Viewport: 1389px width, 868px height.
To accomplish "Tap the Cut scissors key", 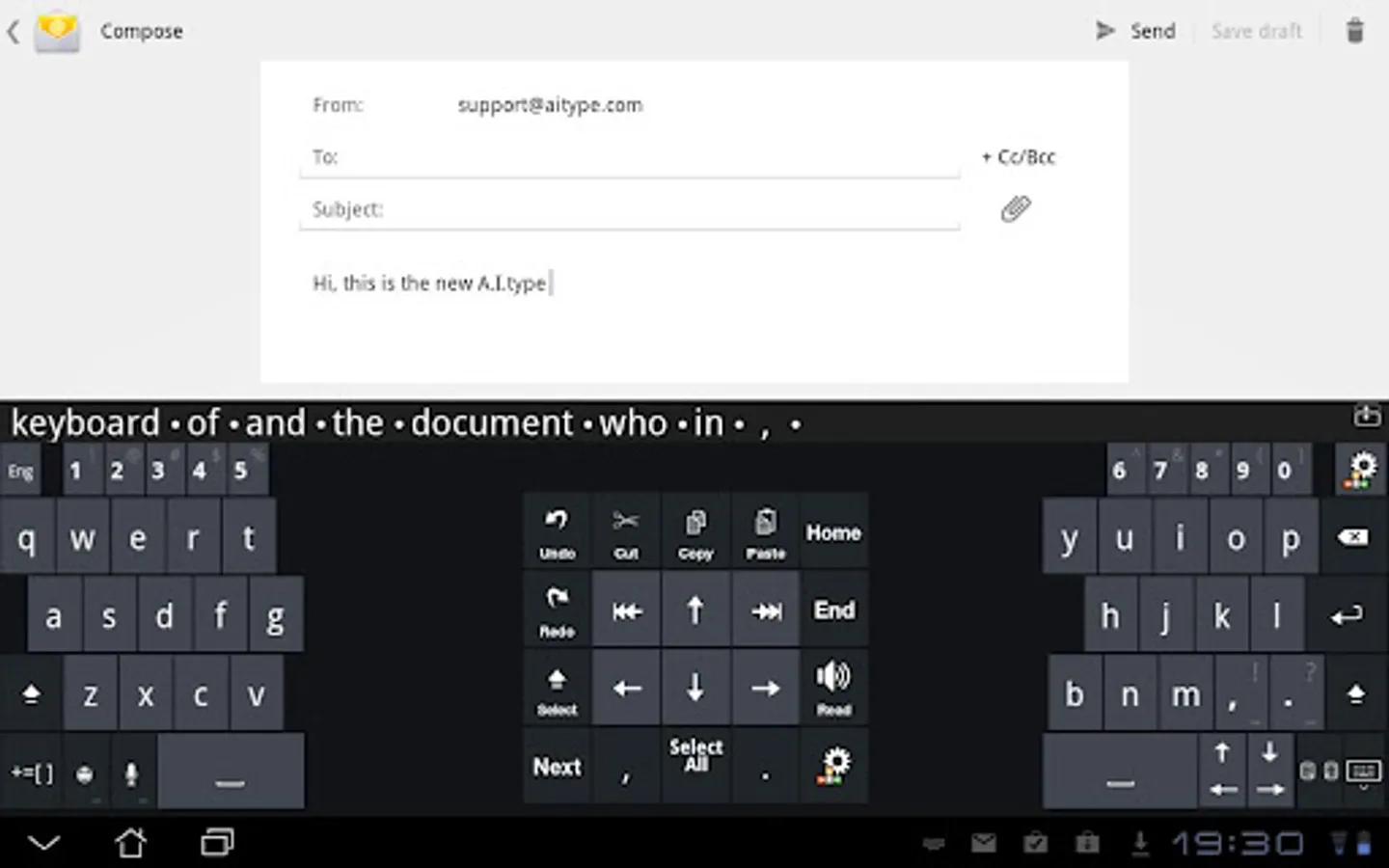I will tap(627, 531).
